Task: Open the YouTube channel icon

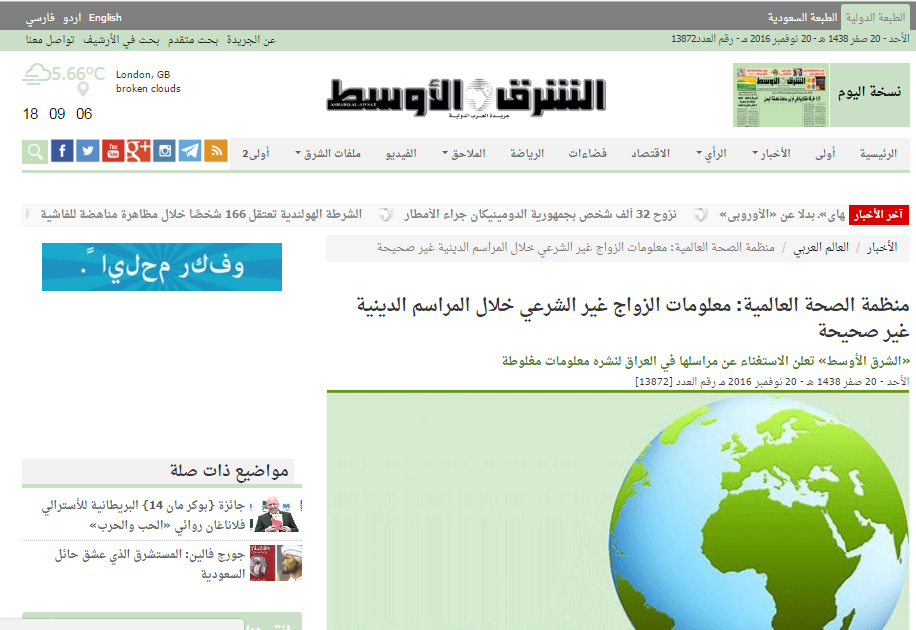Action: [x=113, y=151]
